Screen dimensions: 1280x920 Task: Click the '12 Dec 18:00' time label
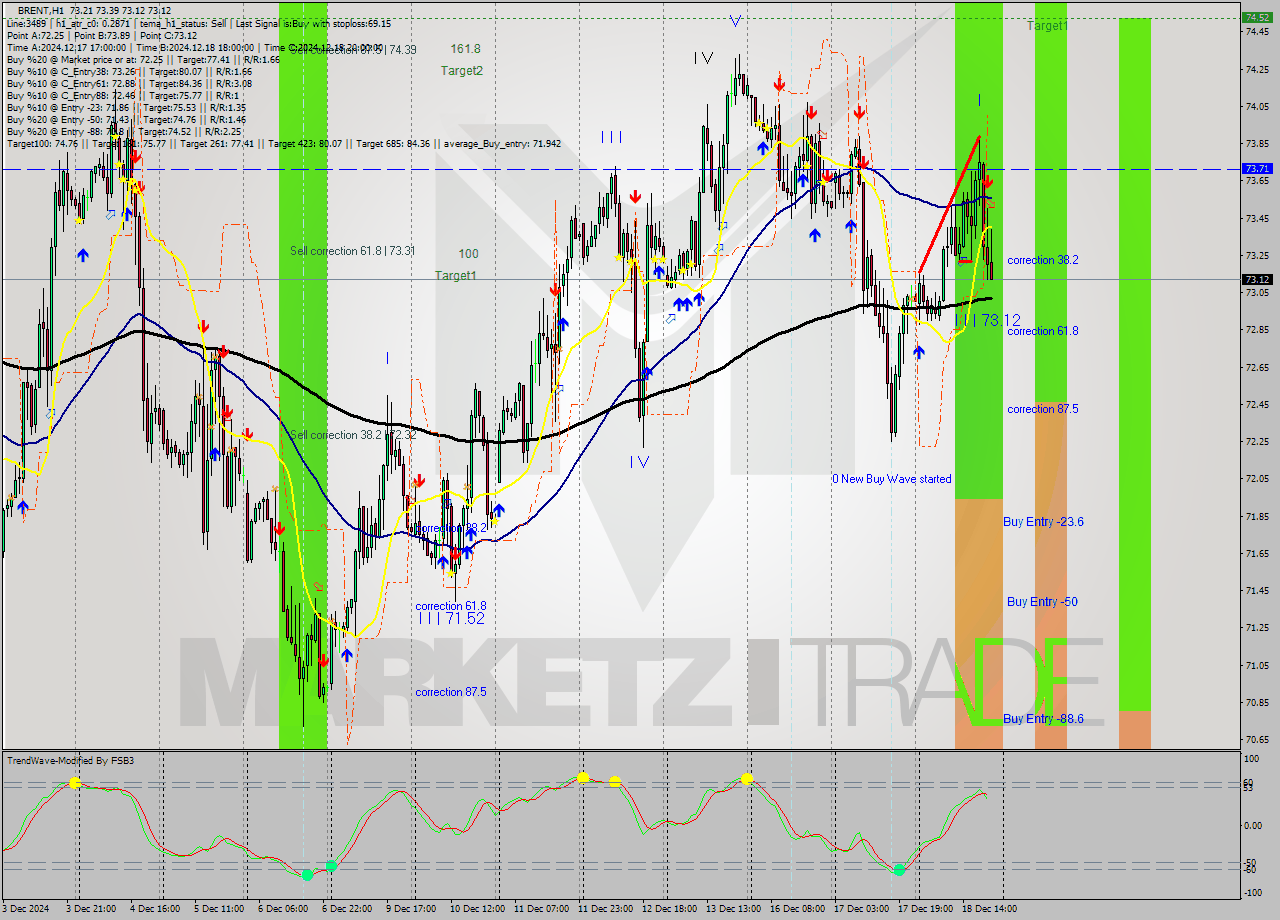[x=669, y=909]
